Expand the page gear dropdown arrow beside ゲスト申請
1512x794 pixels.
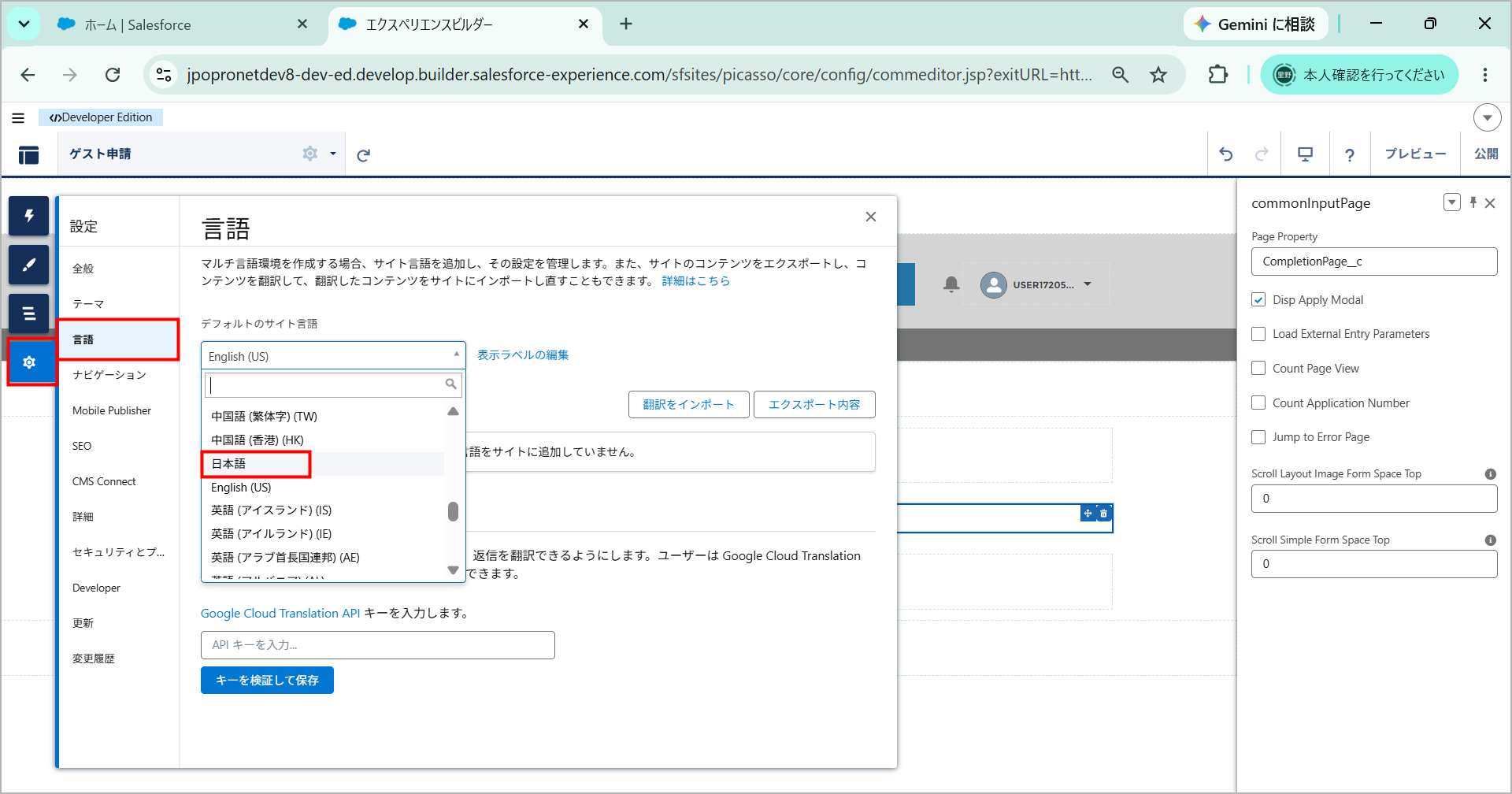click(333, 154)
